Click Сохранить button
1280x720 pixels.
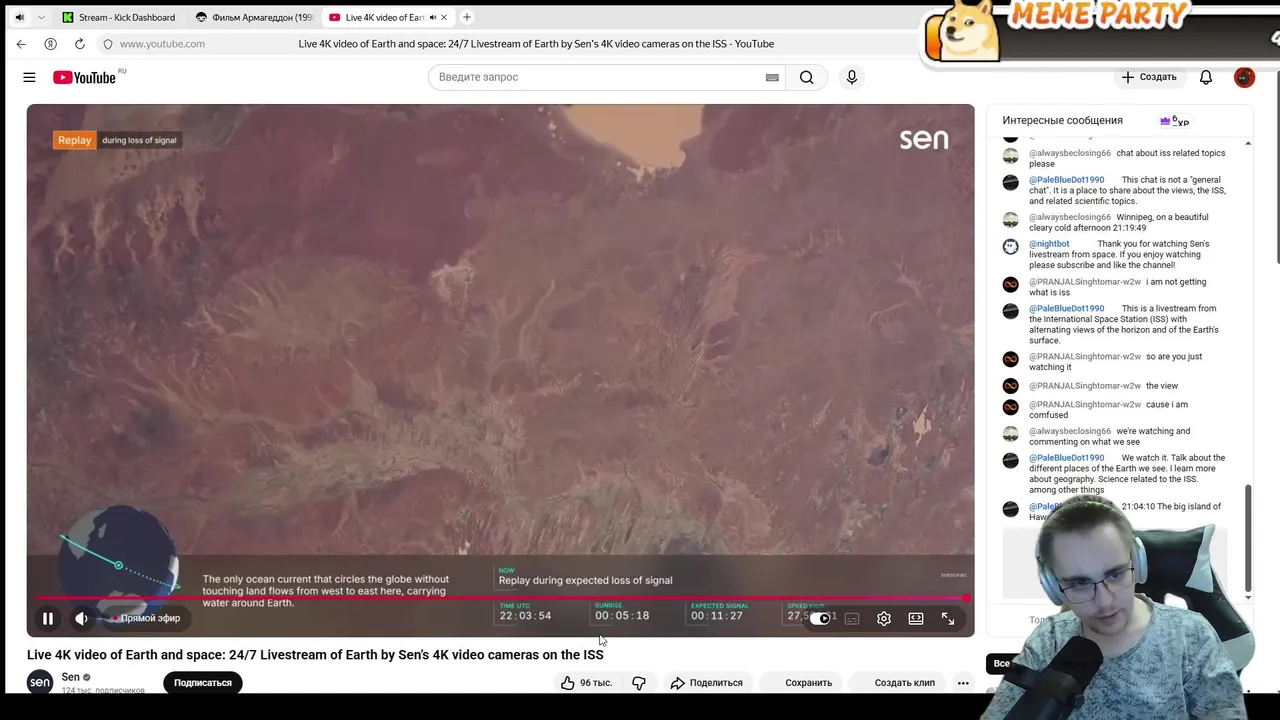click(x=800, y=683)
